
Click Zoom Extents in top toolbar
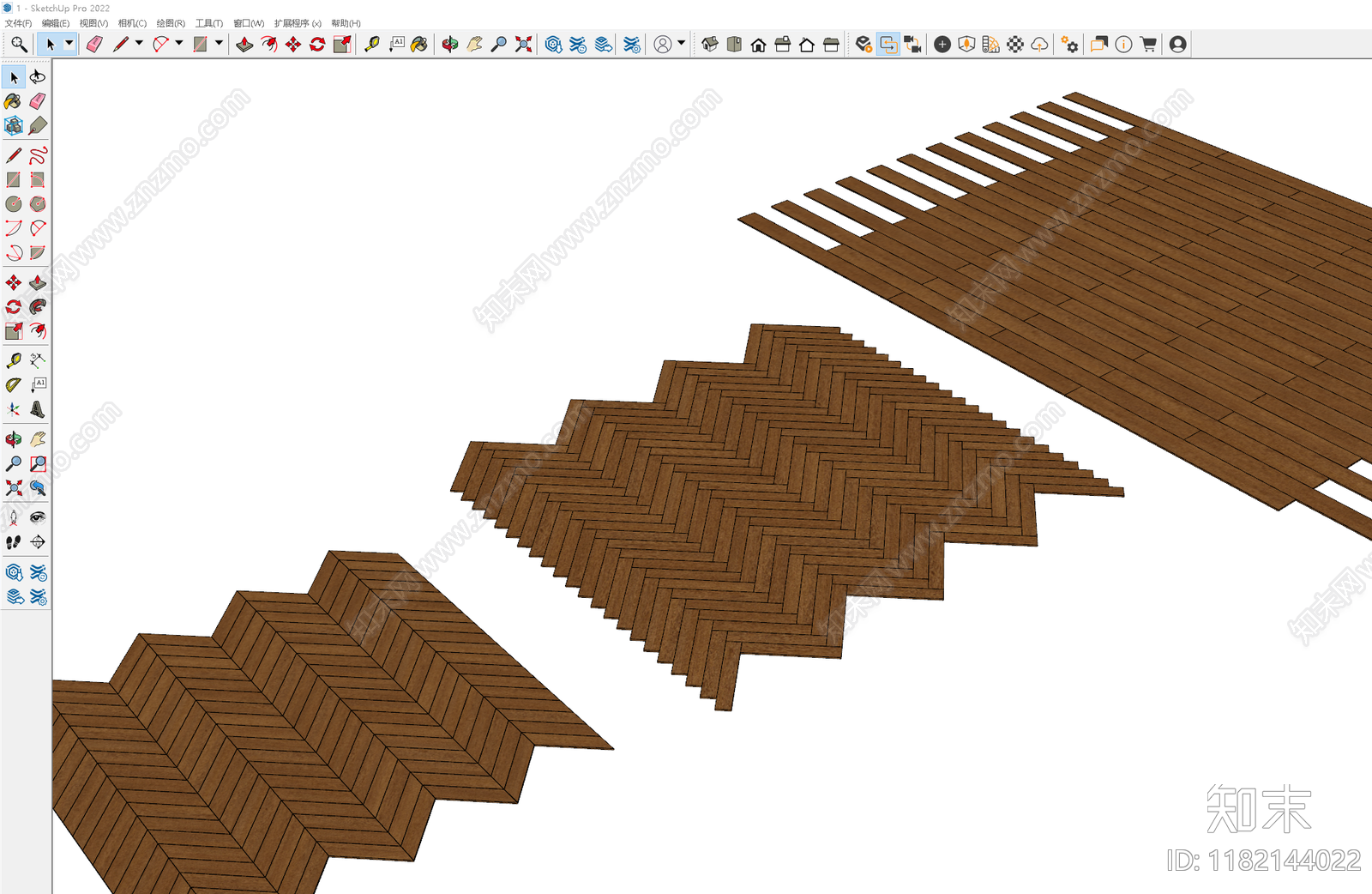tap(523, 45)
